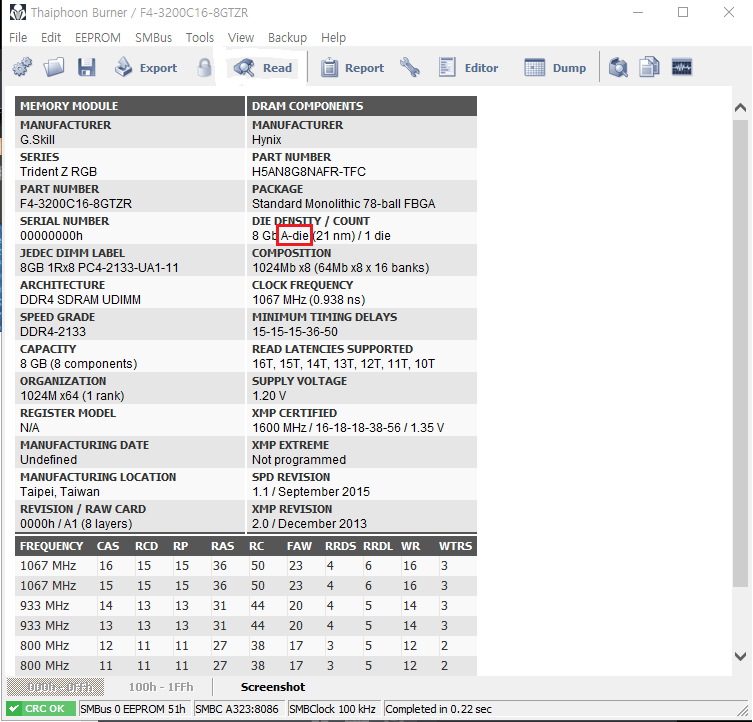Click the minimum timing delays 15-15-15-36-50
Screen dimensions: 753x722
(295, 331)
